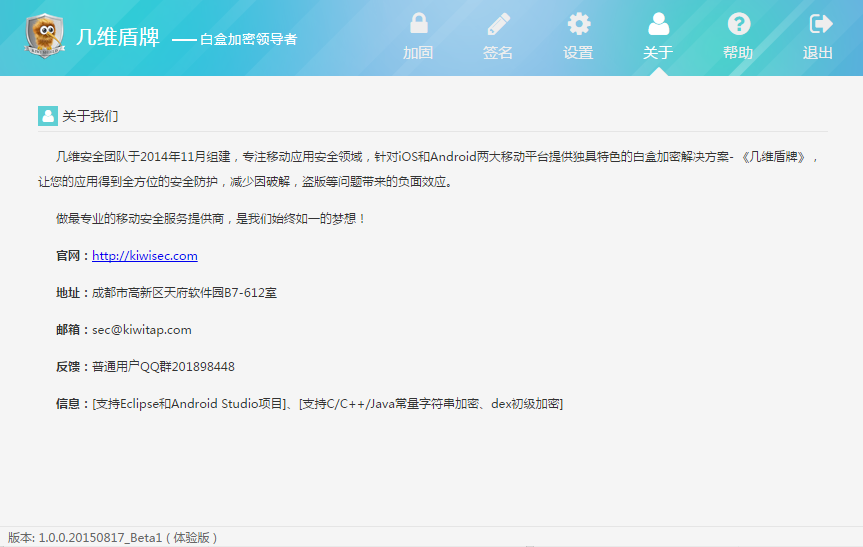Click the kiwi bird shield logo
This screenshot has height=547, width=863.
click(x=45, y=36)
